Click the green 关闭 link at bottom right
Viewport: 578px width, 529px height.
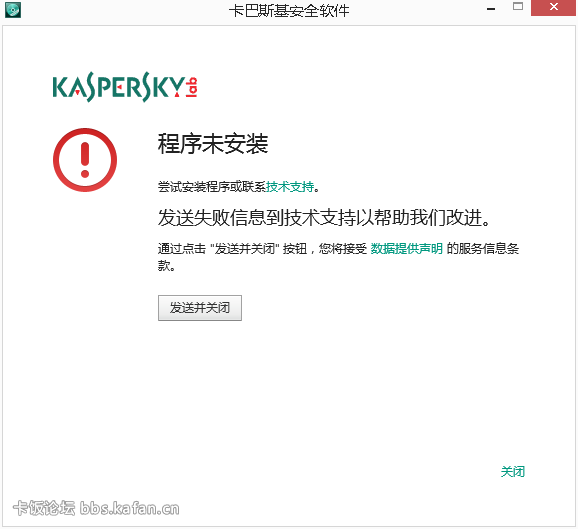tap(512, 471)
